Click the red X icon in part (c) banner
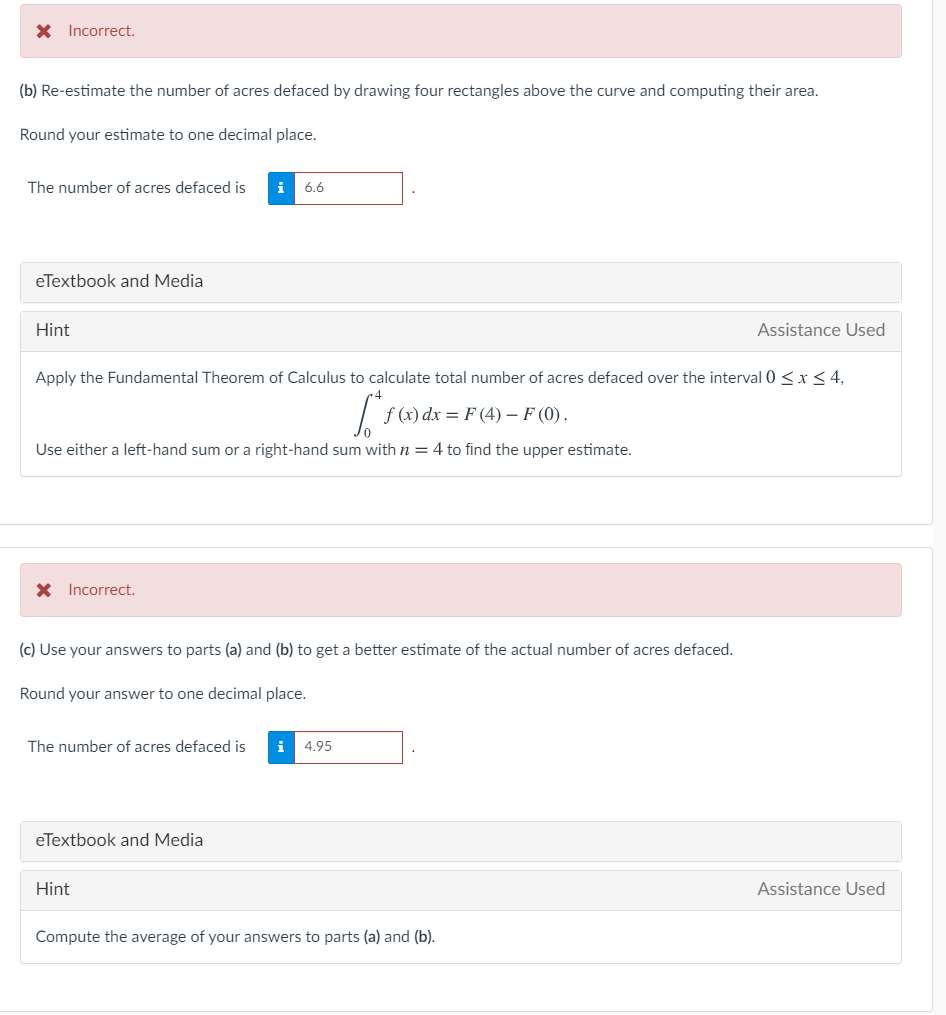 click(x=43, y=590)
